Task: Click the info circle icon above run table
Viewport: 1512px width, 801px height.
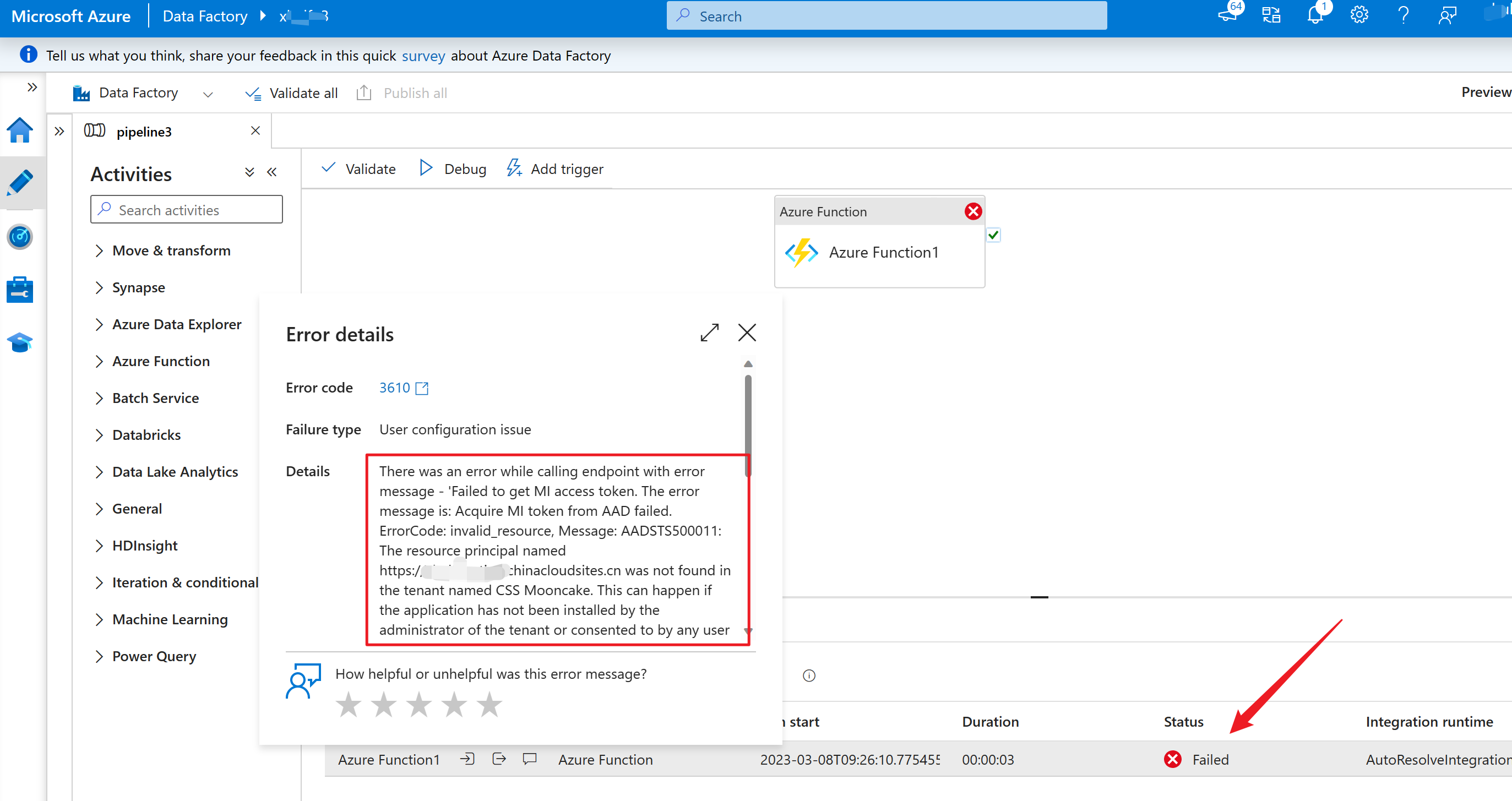Action: coord(809,675)
